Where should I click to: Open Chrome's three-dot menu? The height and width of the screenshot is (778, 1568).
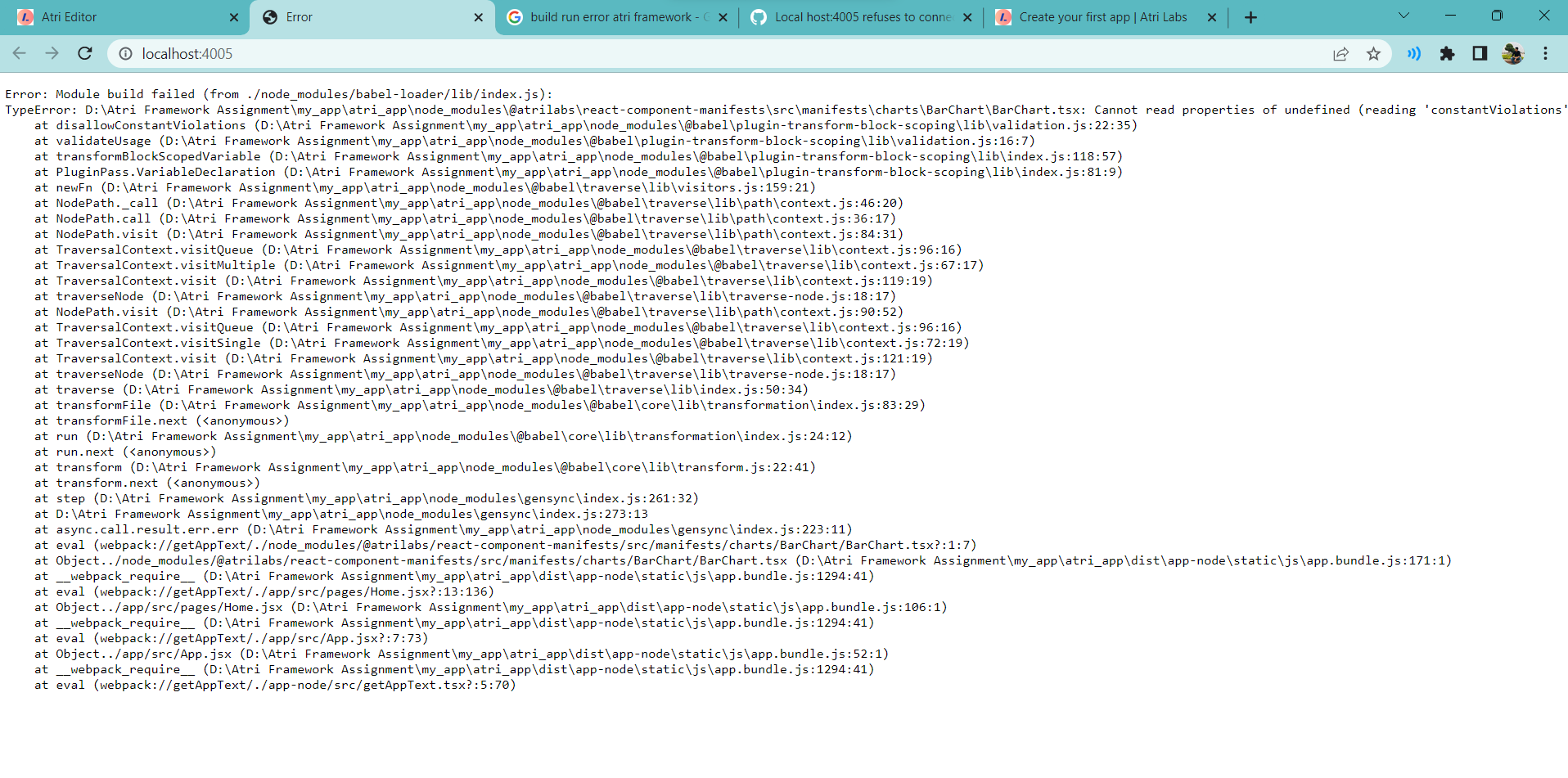1545,53
